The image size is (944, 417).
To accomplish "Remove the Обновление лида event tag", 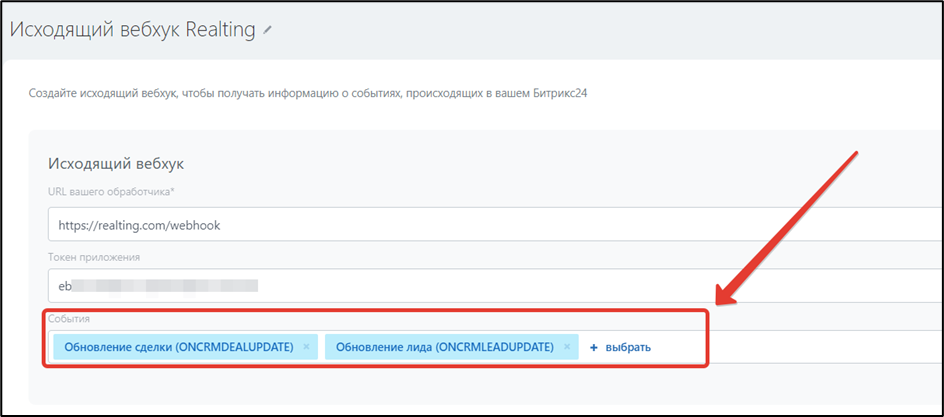I will pos(567,347).
